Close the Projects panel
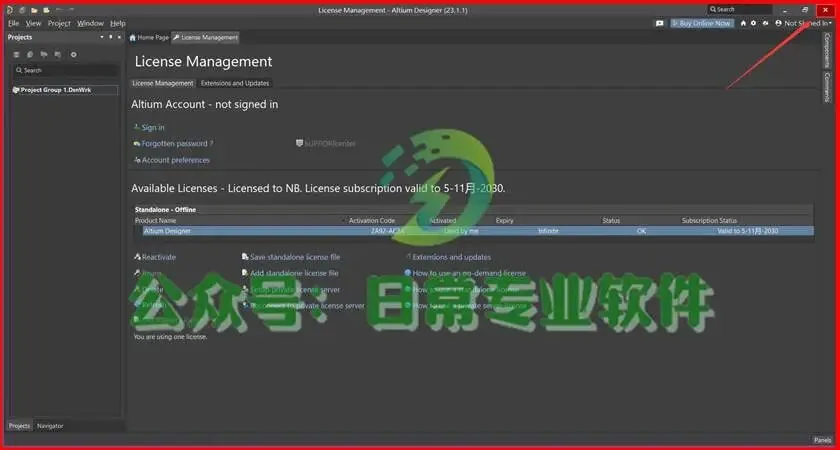The width and height of the screenshot is (840, 450). tap(119, 38)
